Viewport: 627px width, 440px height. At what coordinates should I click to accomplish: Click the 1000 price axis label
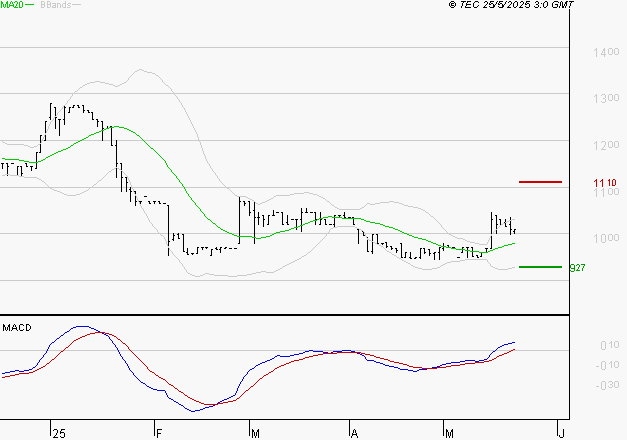pyautogui.click(x=606, y=238)
